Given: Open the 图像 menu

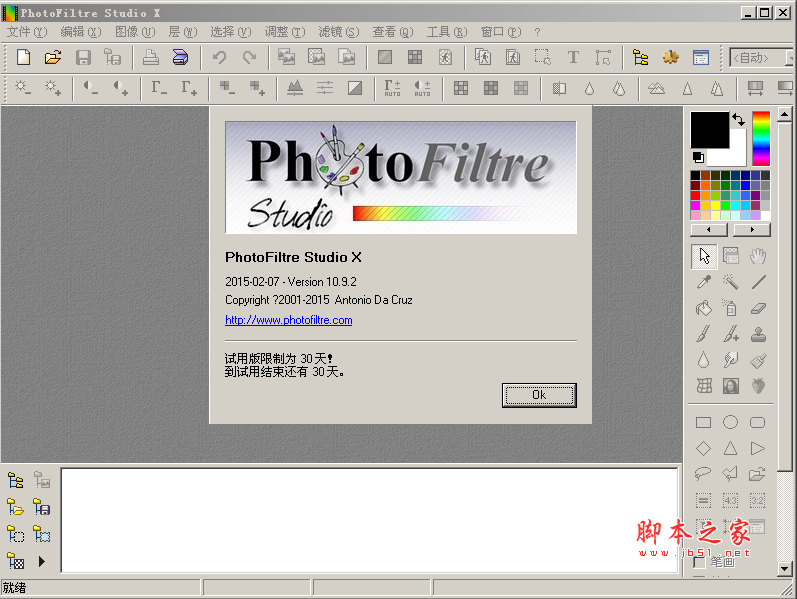Looking at the screenshot, I should [135, 32].
